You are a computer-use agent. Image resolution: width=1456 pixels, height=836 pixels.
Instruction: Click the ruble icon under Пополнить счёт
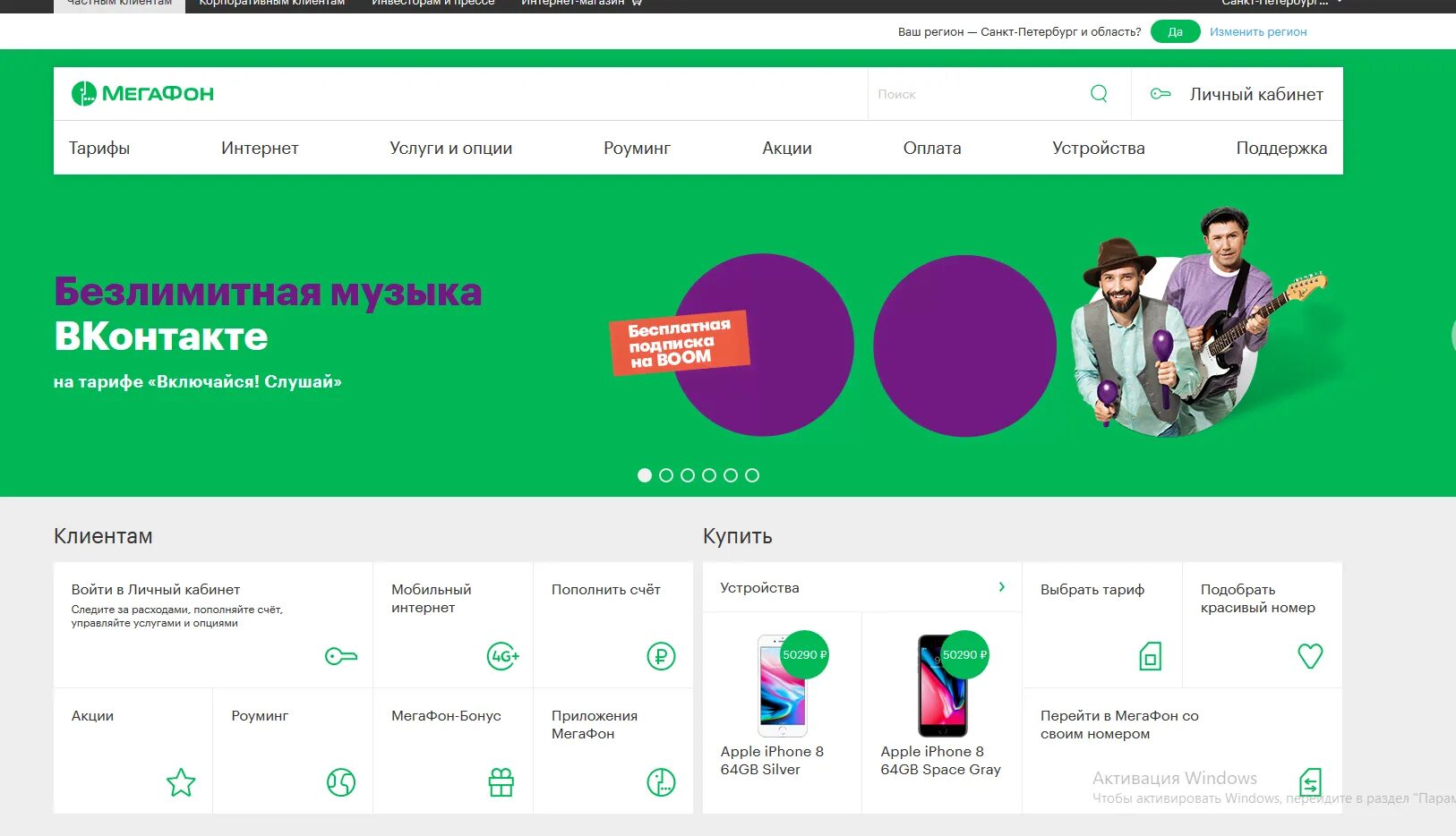[x=661, y=656]
